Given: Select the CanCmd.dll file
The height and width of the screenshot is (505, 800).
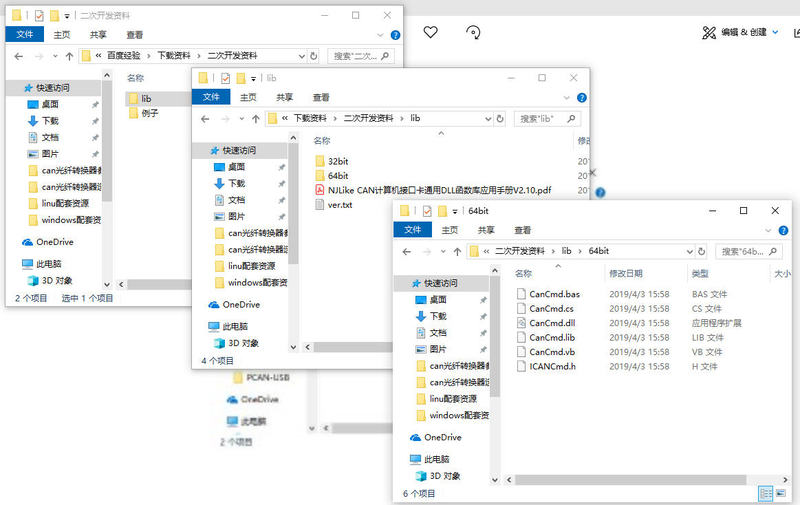Looking at the screenshot, I should pos(546,323).
